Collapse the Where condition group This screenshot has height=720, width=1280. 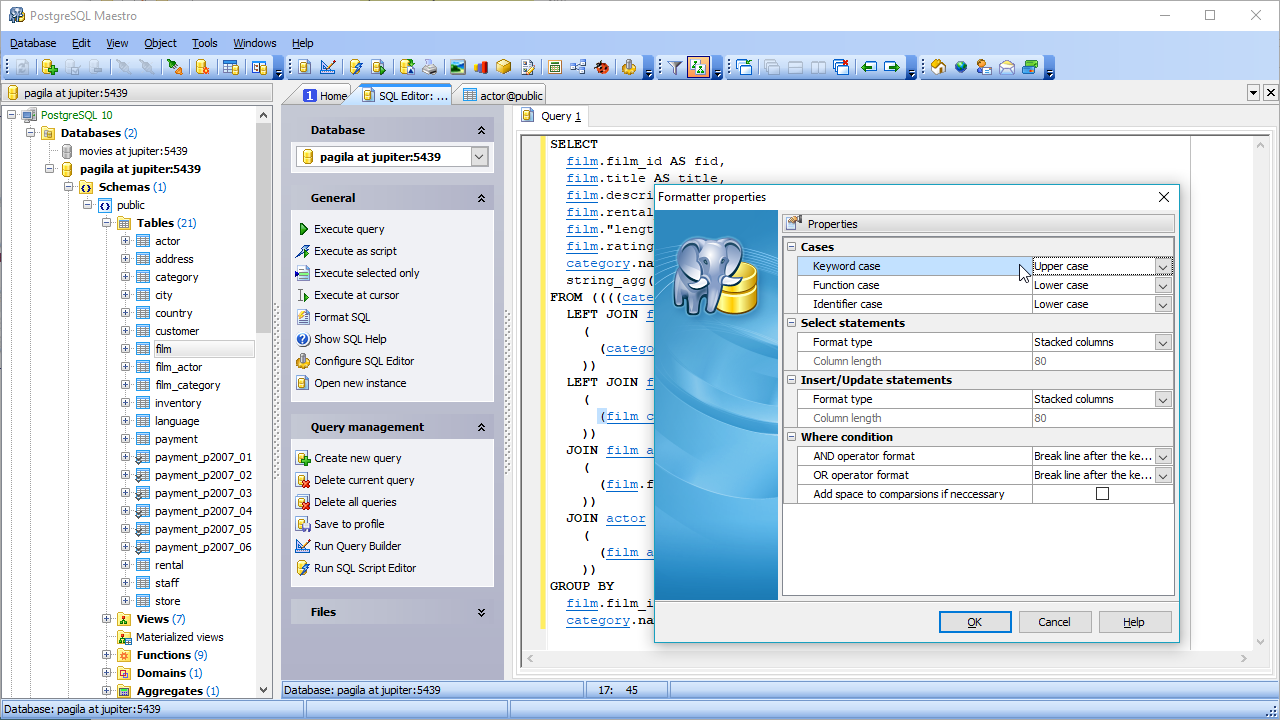click(x=791, y=437)
